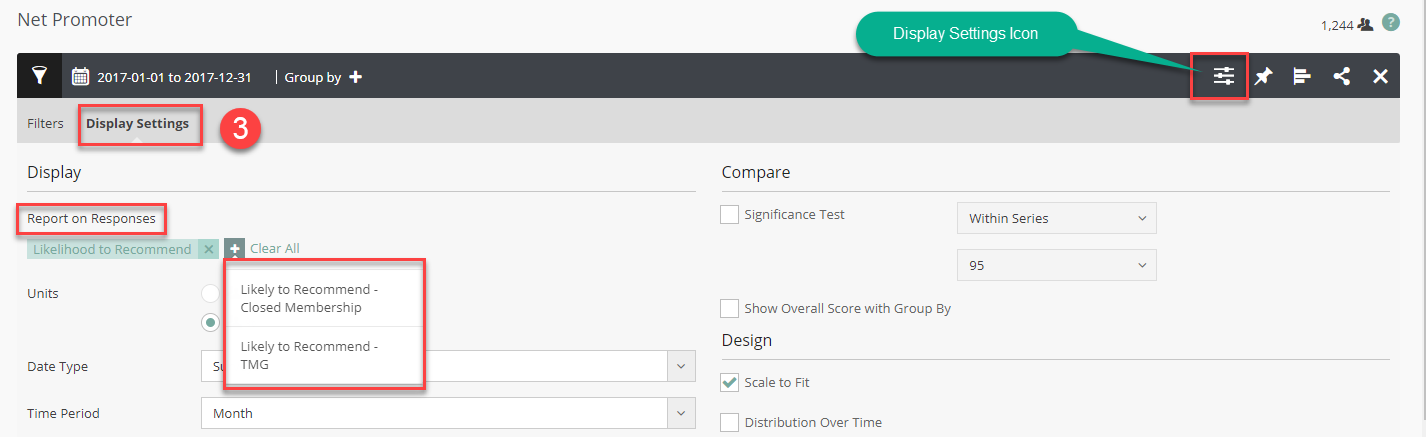Click the bar chart type icon
Viewport: 1426px width, 437px height.
(x=1302, y=76)
